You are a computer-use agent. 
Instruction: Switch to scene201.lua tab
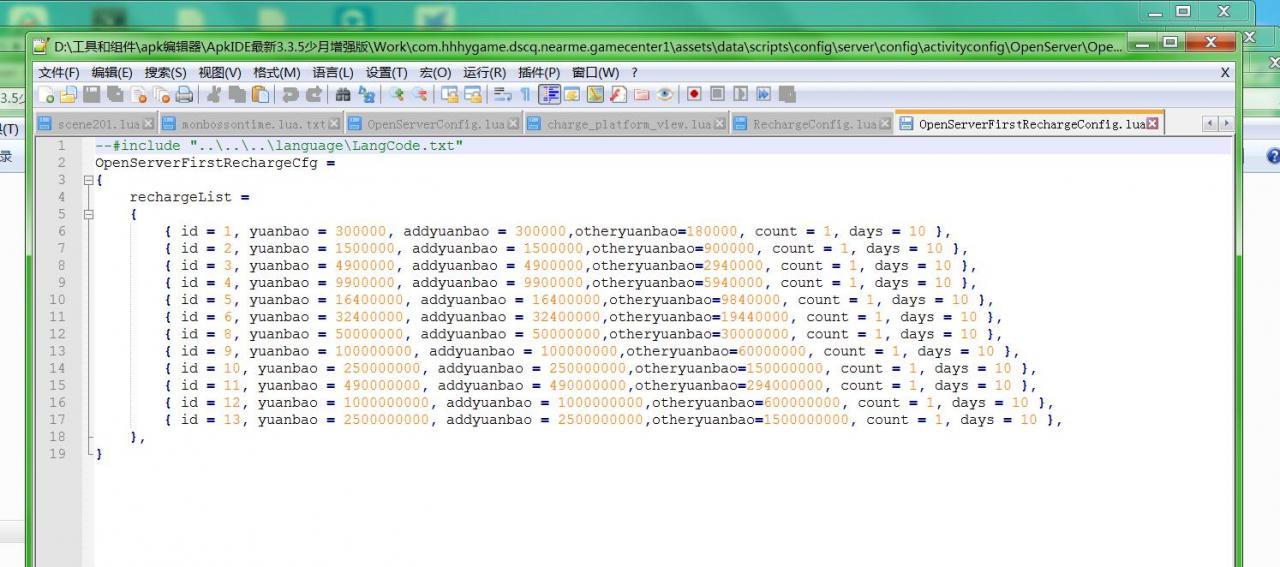[x=98, y=124]
